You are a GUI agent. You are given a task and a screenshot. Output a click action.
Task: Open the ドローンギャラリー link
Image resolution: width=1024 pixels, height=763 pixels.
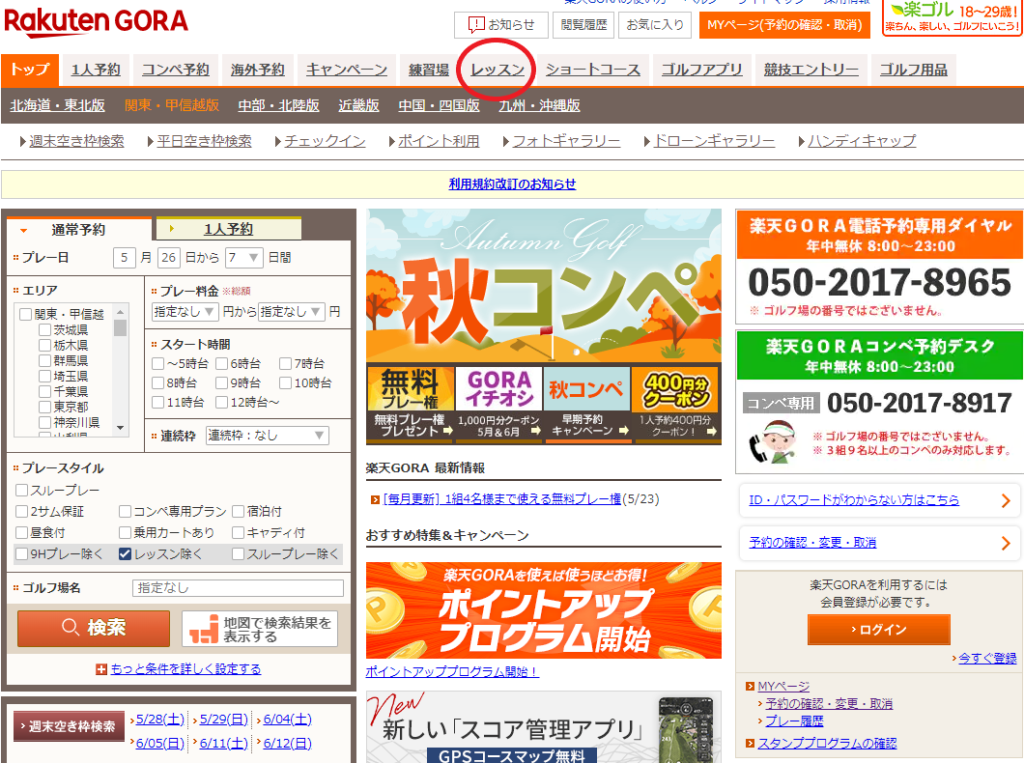pyautogui.click(x=714, y=141)
